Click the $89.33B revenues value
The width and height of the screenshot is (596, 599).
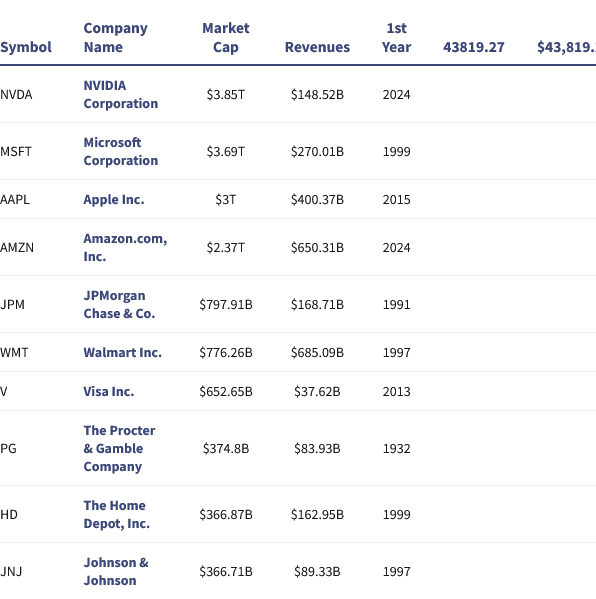click(317, 571)
